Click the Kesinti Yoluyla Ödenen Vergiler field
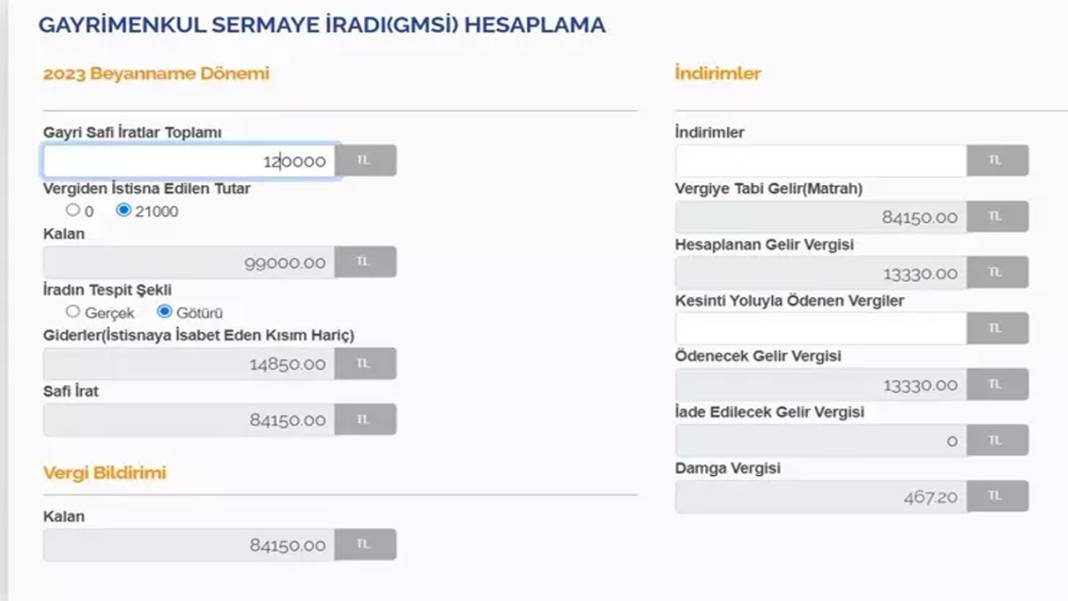 pos(821,328)
